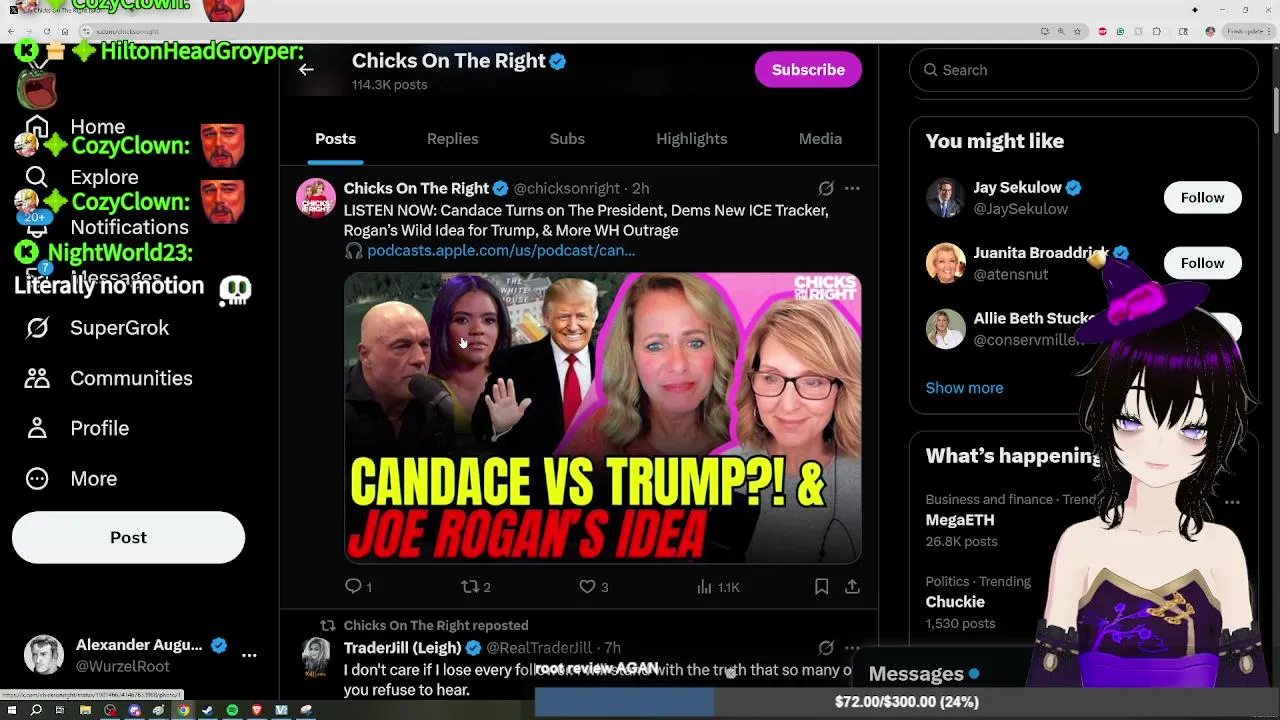Viewport: 1280px width, 720px height.
Task: Open the three-dot menu on the Chicks On The Right post
Action: [852, 188]
